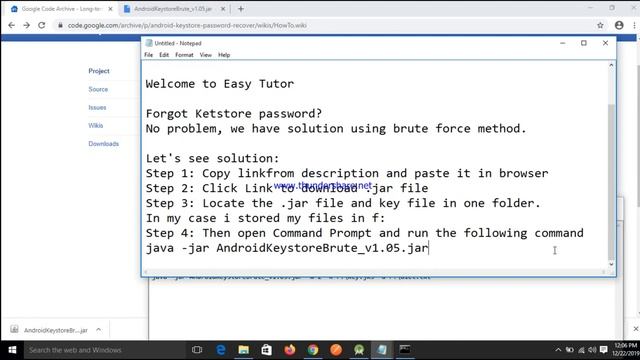Reload the page with refresh icon
This screenshot has width=640, height=360.
(42, 25)
